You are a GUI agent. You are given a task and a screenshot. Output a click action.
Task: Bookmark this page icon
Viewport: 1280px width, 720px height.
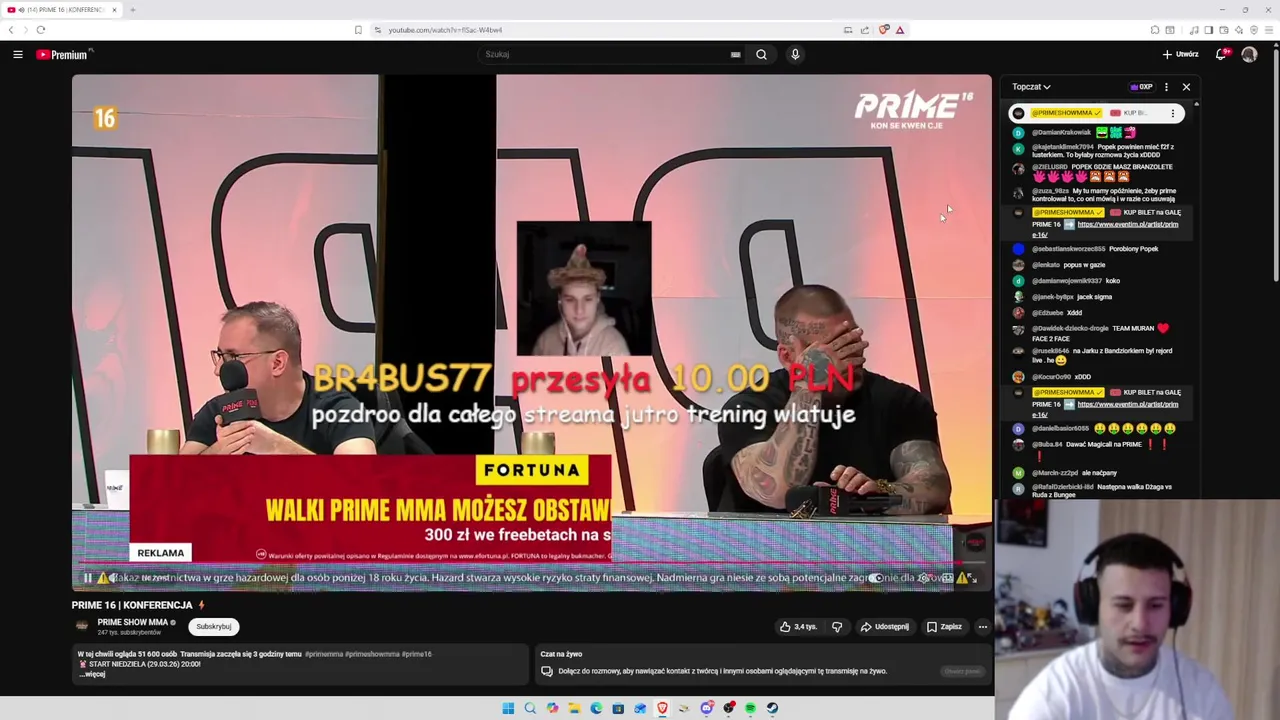358,30
